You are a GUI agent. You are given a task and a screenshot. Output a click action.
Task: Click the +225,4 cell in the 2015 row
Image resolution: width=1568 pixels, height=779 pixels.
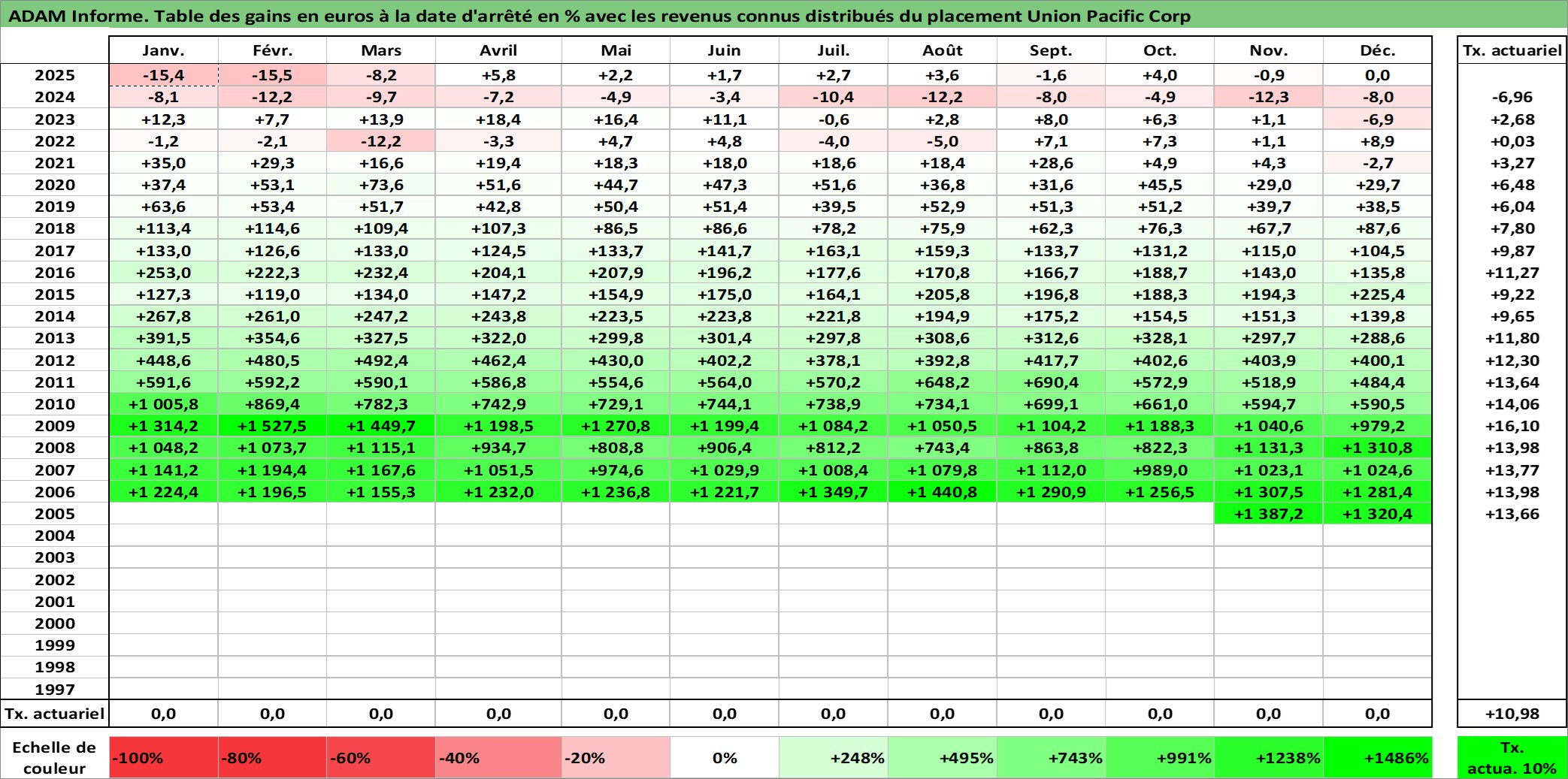coord(1377,294)
